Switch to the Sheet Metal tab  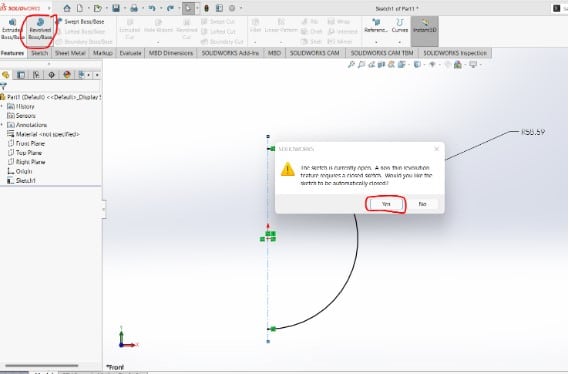pyautogui.click(x=70, y=53)
